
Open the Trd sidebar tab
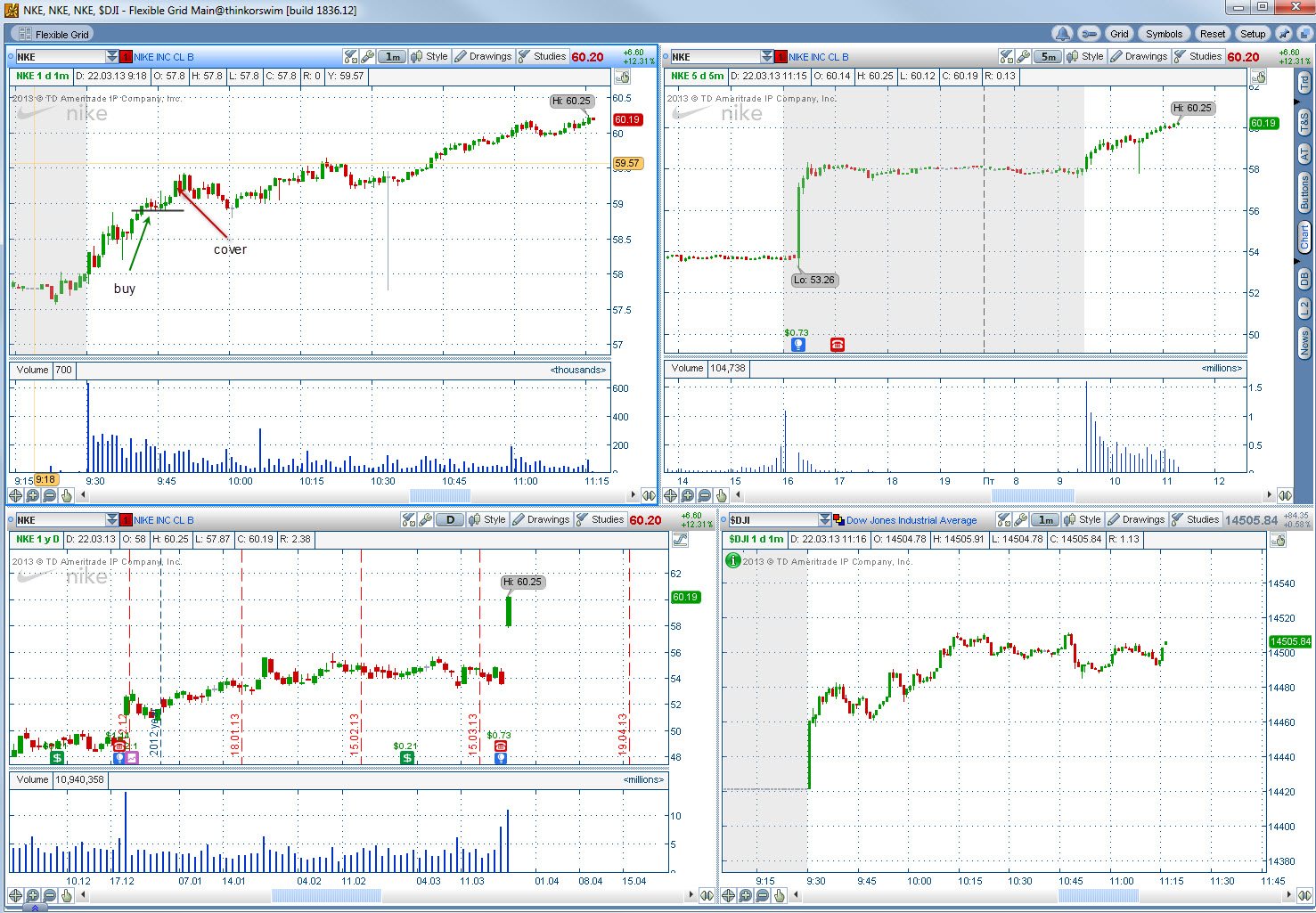(1304, 83)
